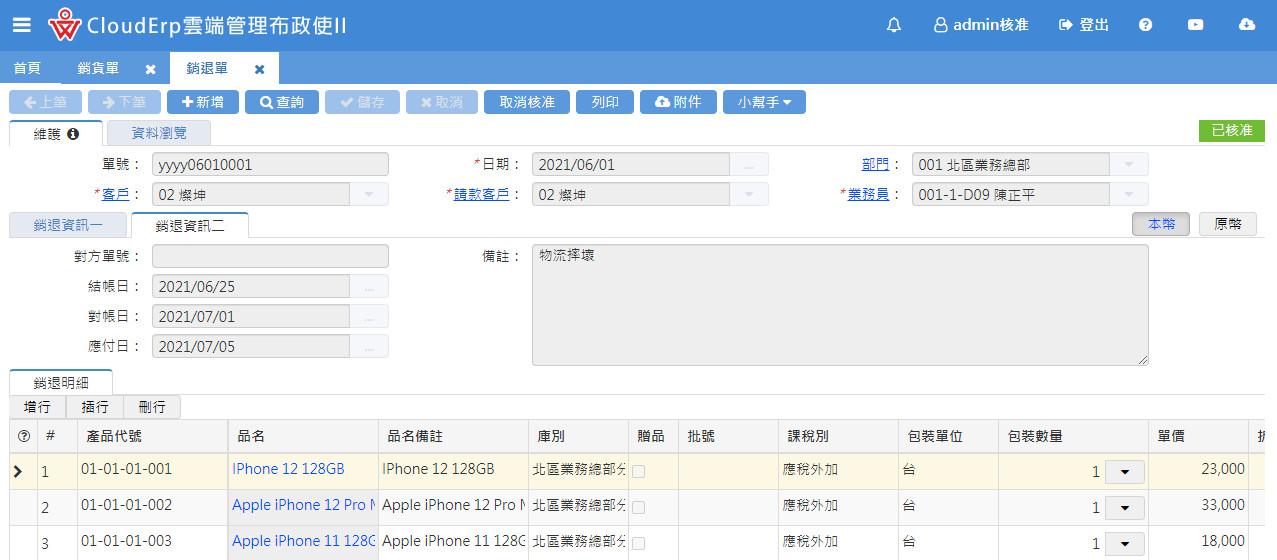Click the 新增 add button
1277x560 pixels.
coord(203,102)
